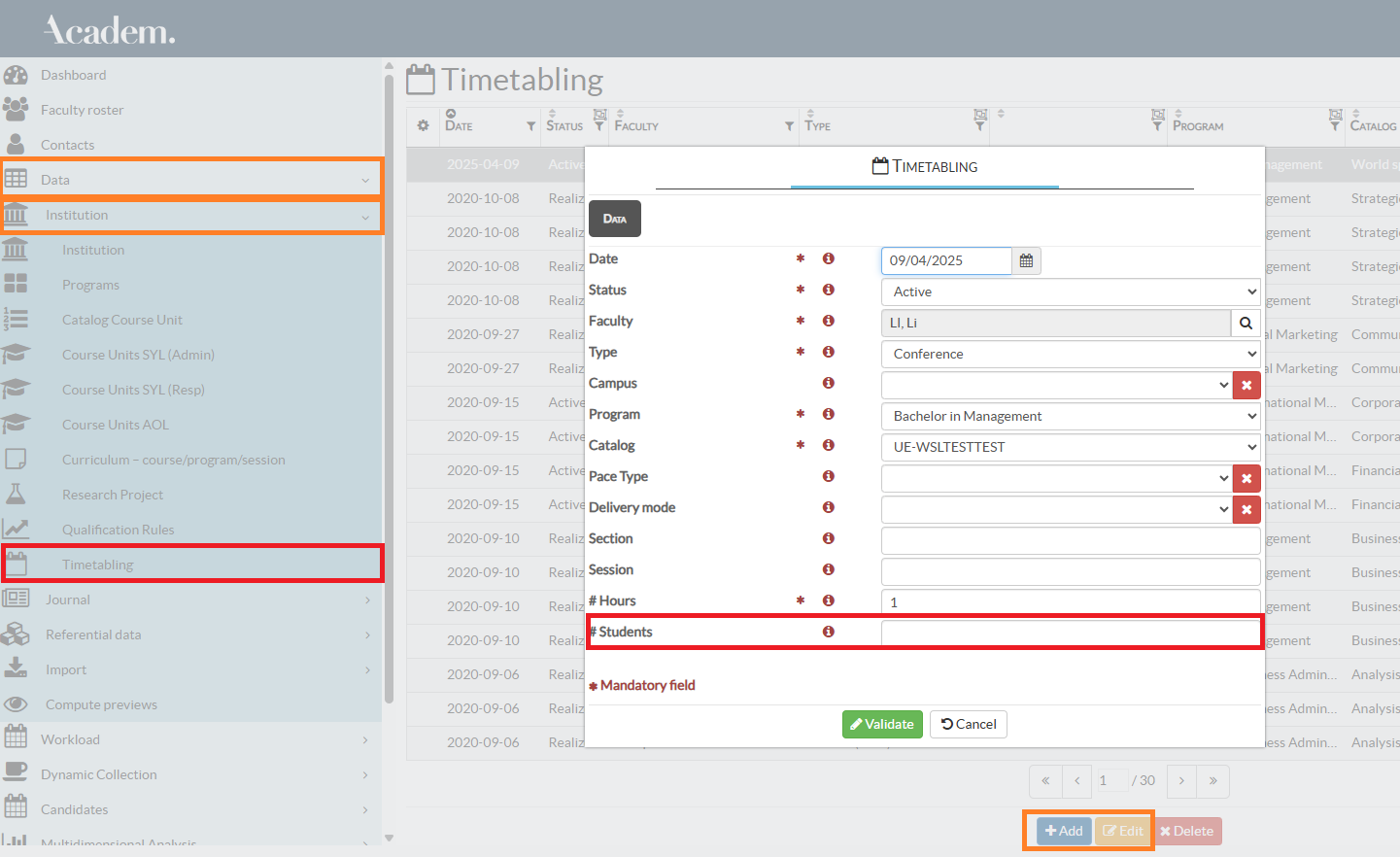Open Catalog dropdown UE-WSLTESTTEST
This screenshot has height=857, width=1400.
[x=1070, y=447]
